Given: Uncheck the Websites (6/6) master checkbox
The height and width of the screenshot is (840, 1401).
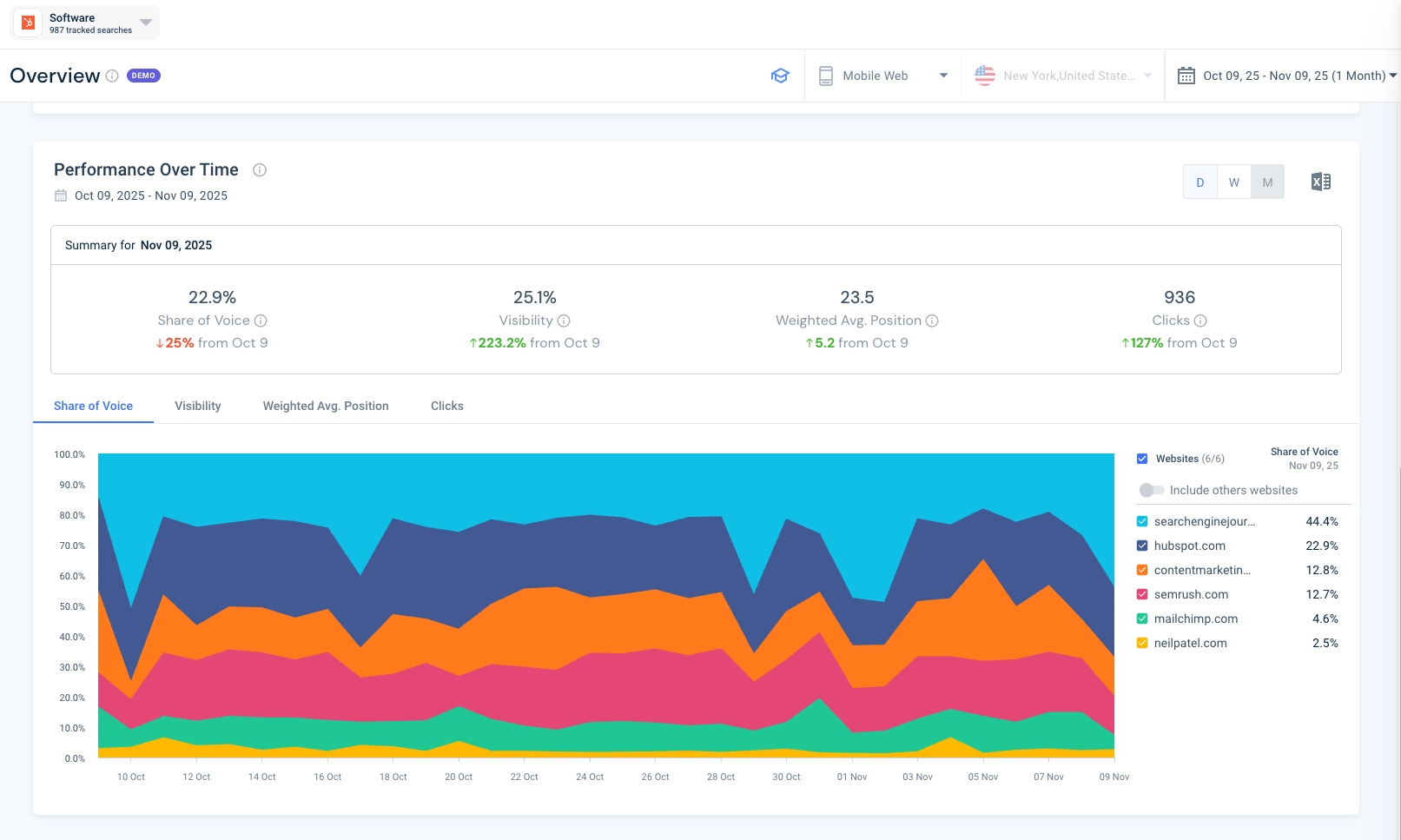Looking at the screenshot, I should [1142, 459].
